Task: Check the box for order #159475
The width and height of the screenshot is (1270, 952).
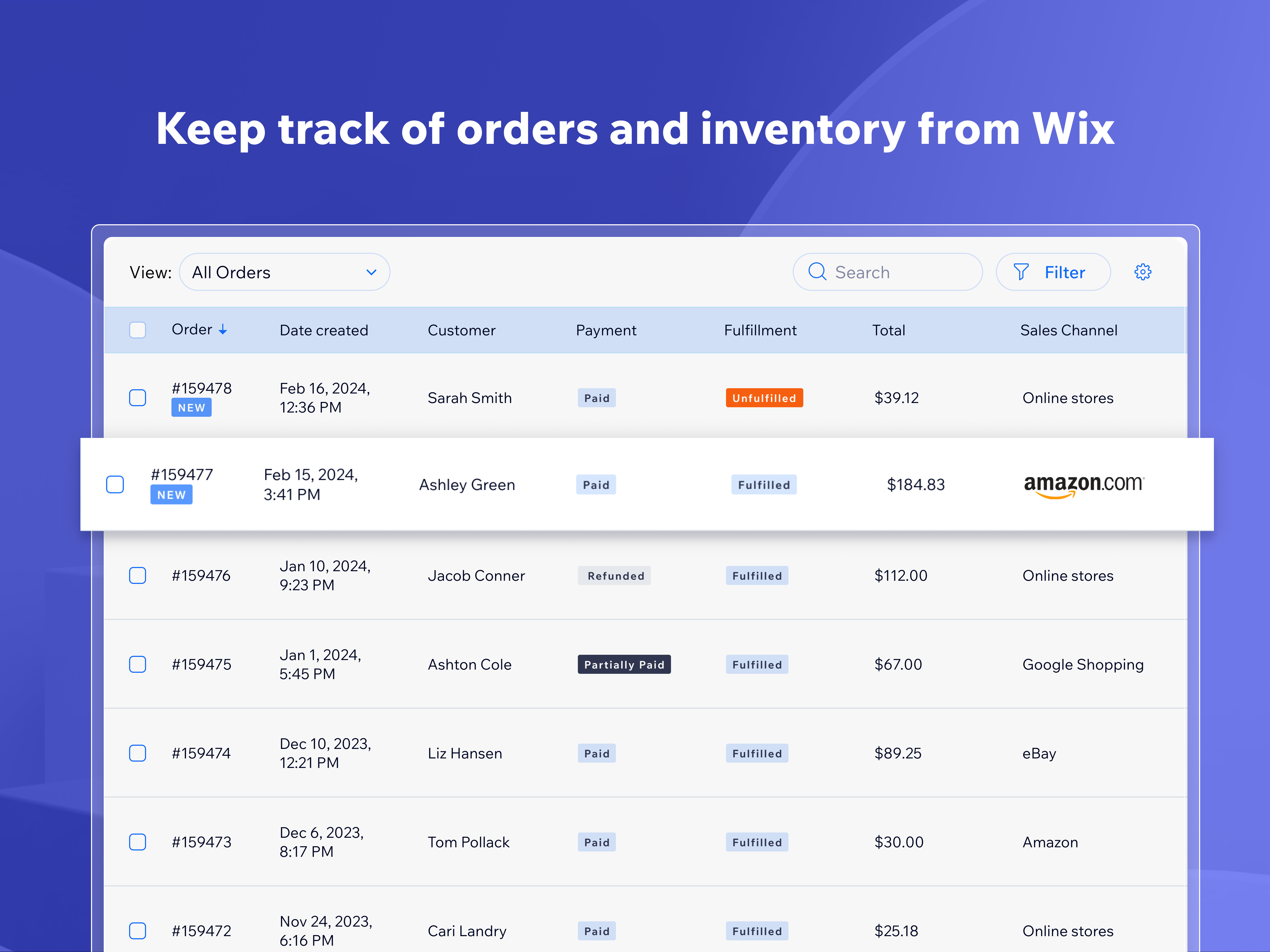Action: [x=138, y=665]
